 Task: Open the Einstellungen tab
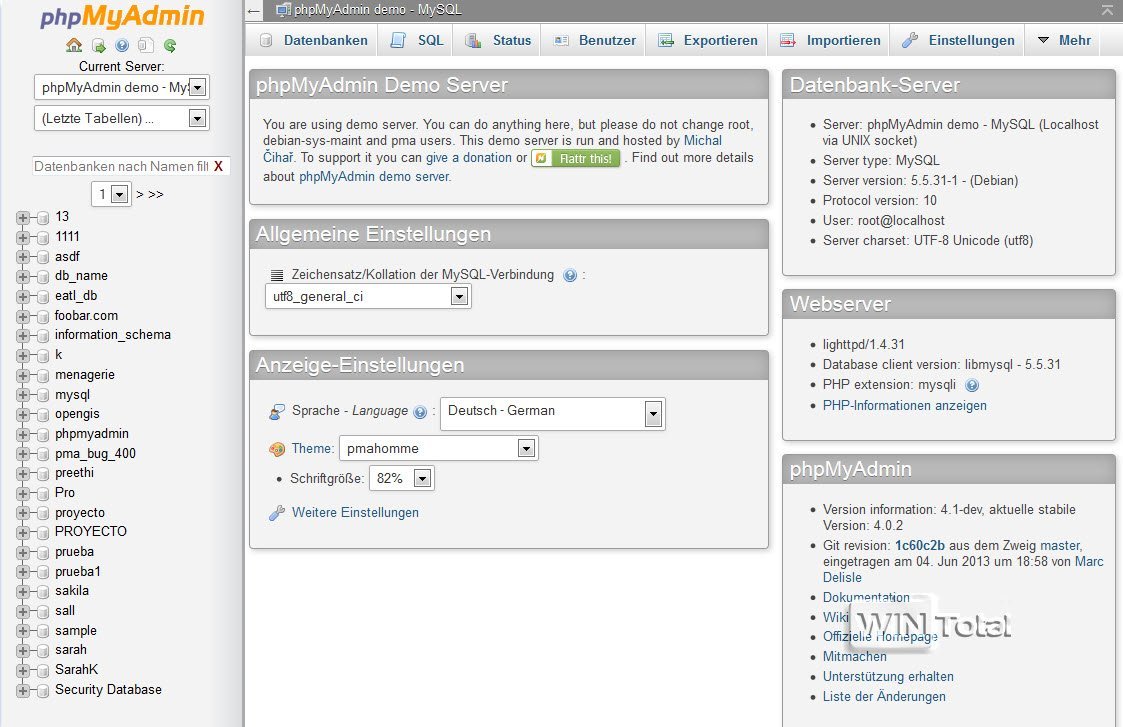click(958, 41)
